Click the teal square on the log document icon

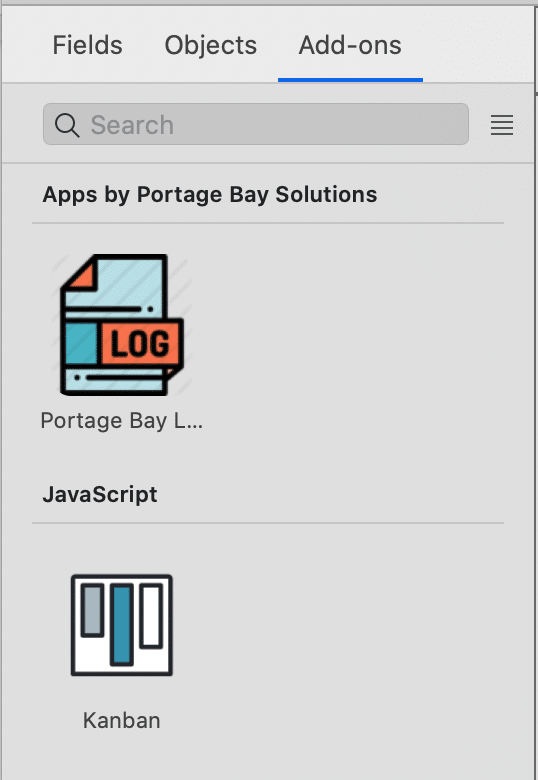coord(82,343)
